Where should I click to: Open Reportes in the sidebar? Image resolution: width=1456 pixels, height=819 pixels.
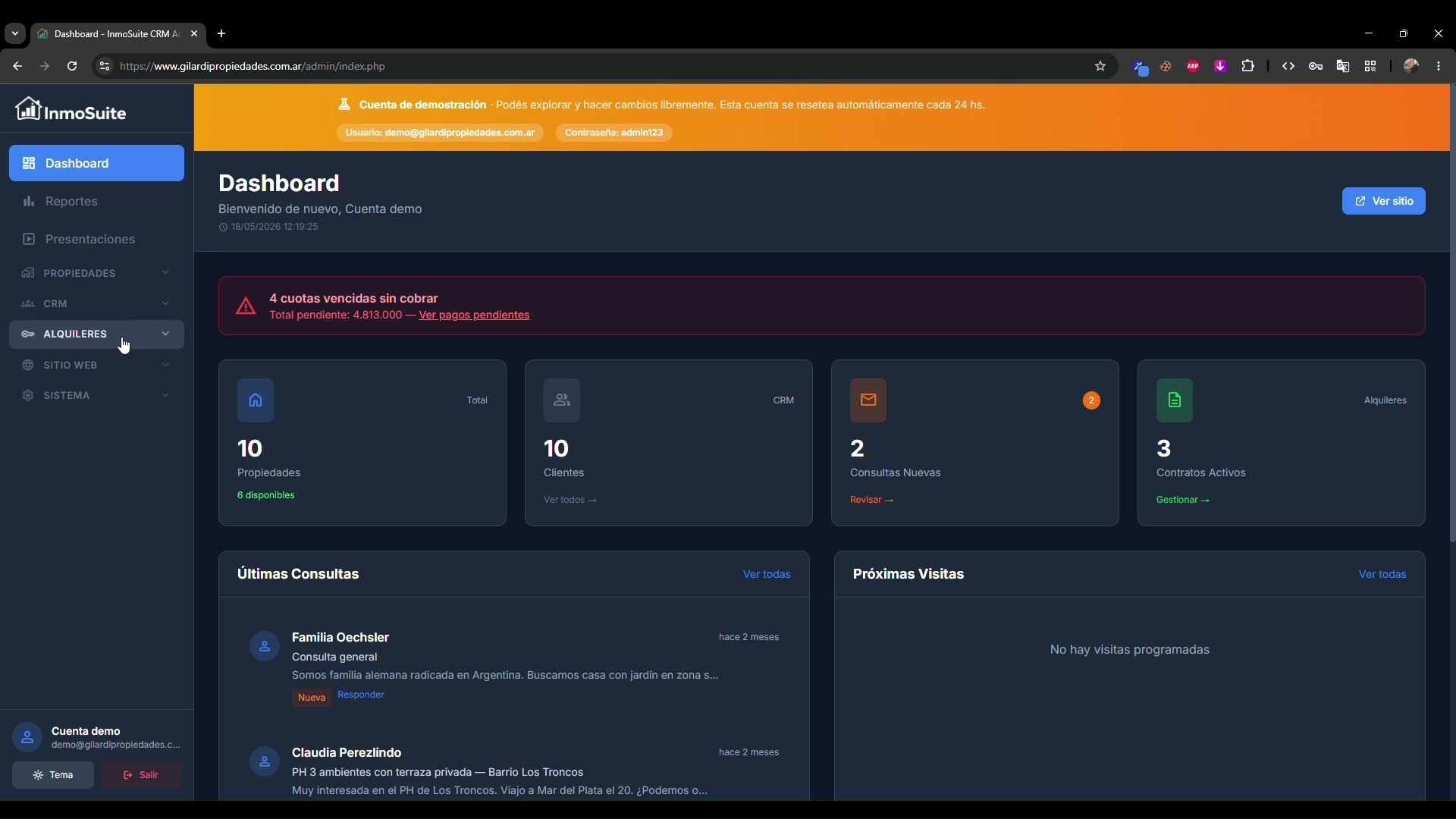[96, 201]
